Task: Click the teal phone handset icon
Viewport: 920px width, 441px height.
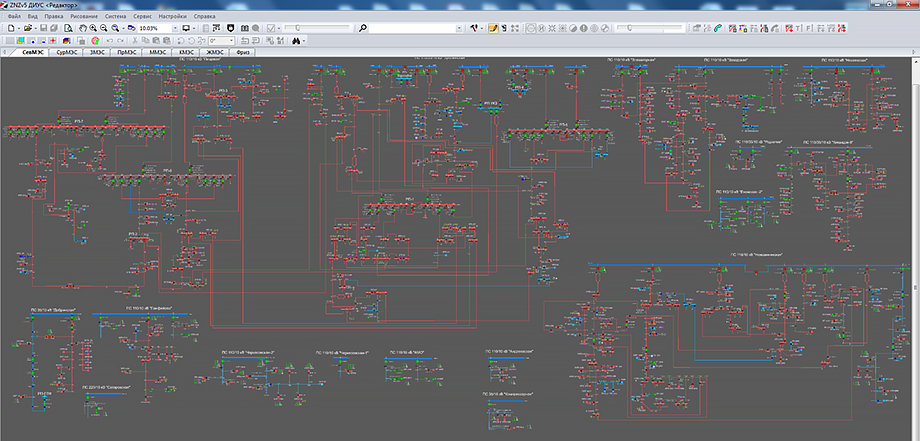Action: pyautogui.click(x=717, y=28)
